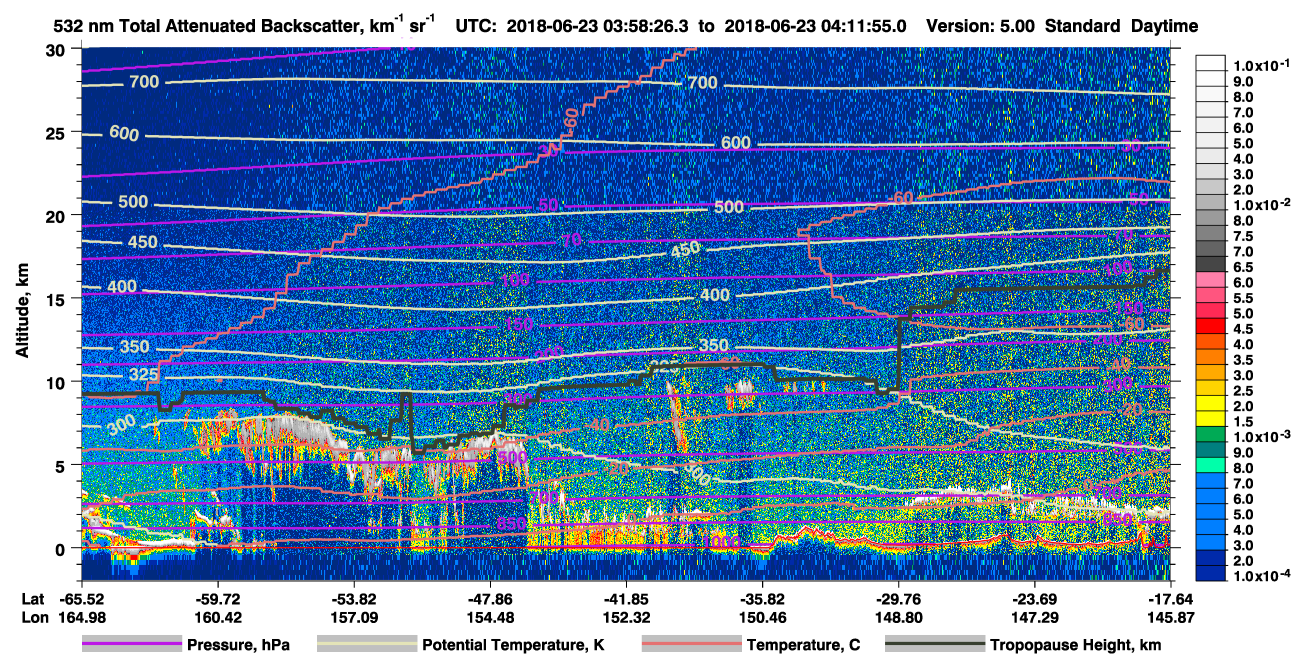Click colorbar label 1.0x10-2
The image size is (1300, 667).
[x=1264, y=203]
